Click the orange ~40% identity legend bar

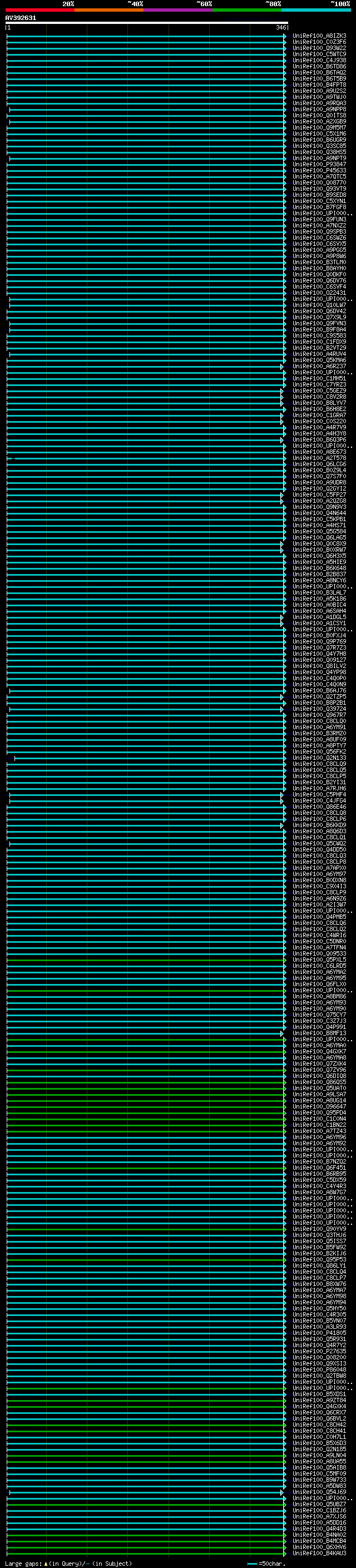[109, 10]
